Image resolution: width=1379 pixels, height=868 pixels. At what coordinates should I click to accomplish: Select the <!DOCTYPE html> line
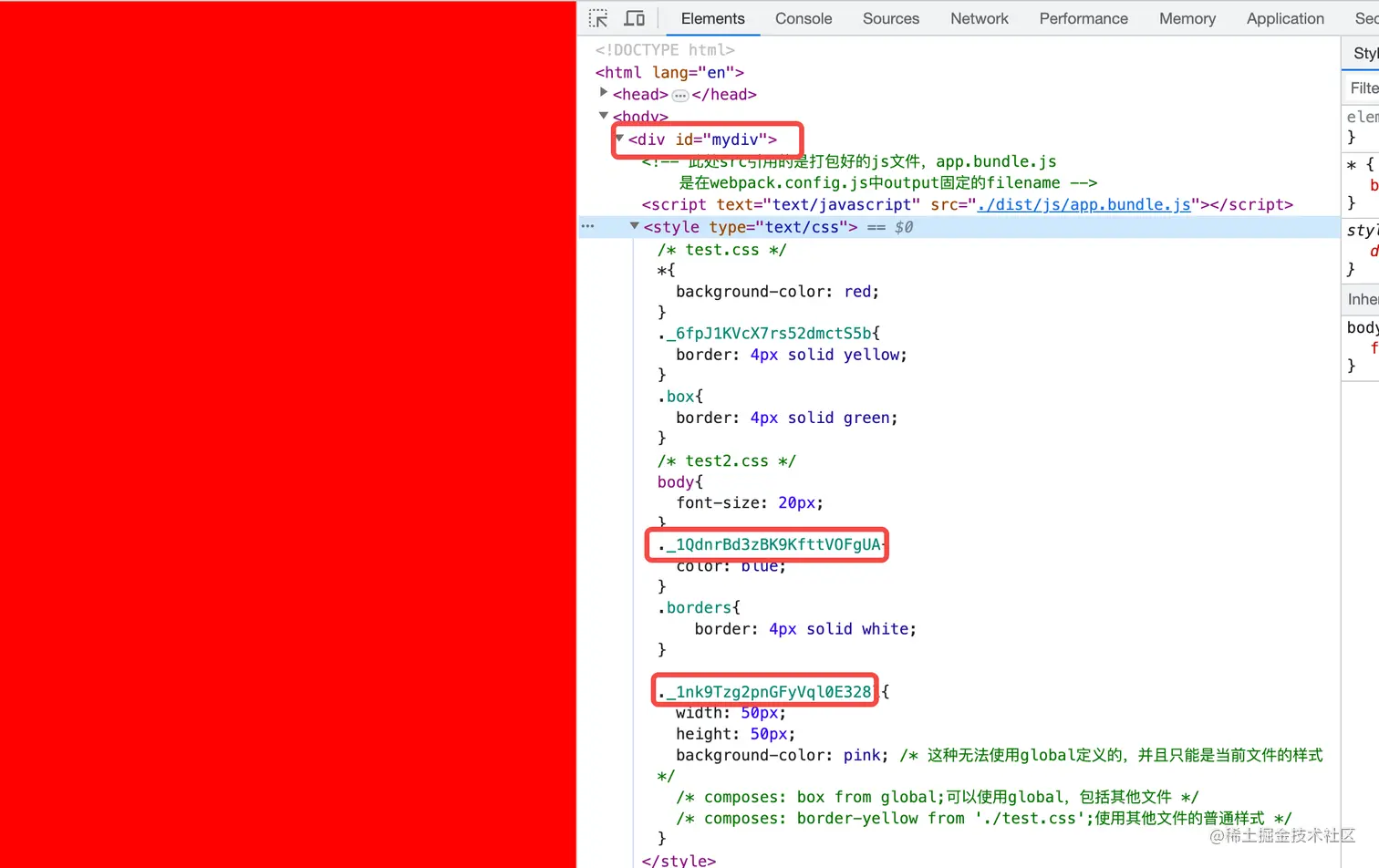pos(665,50)
